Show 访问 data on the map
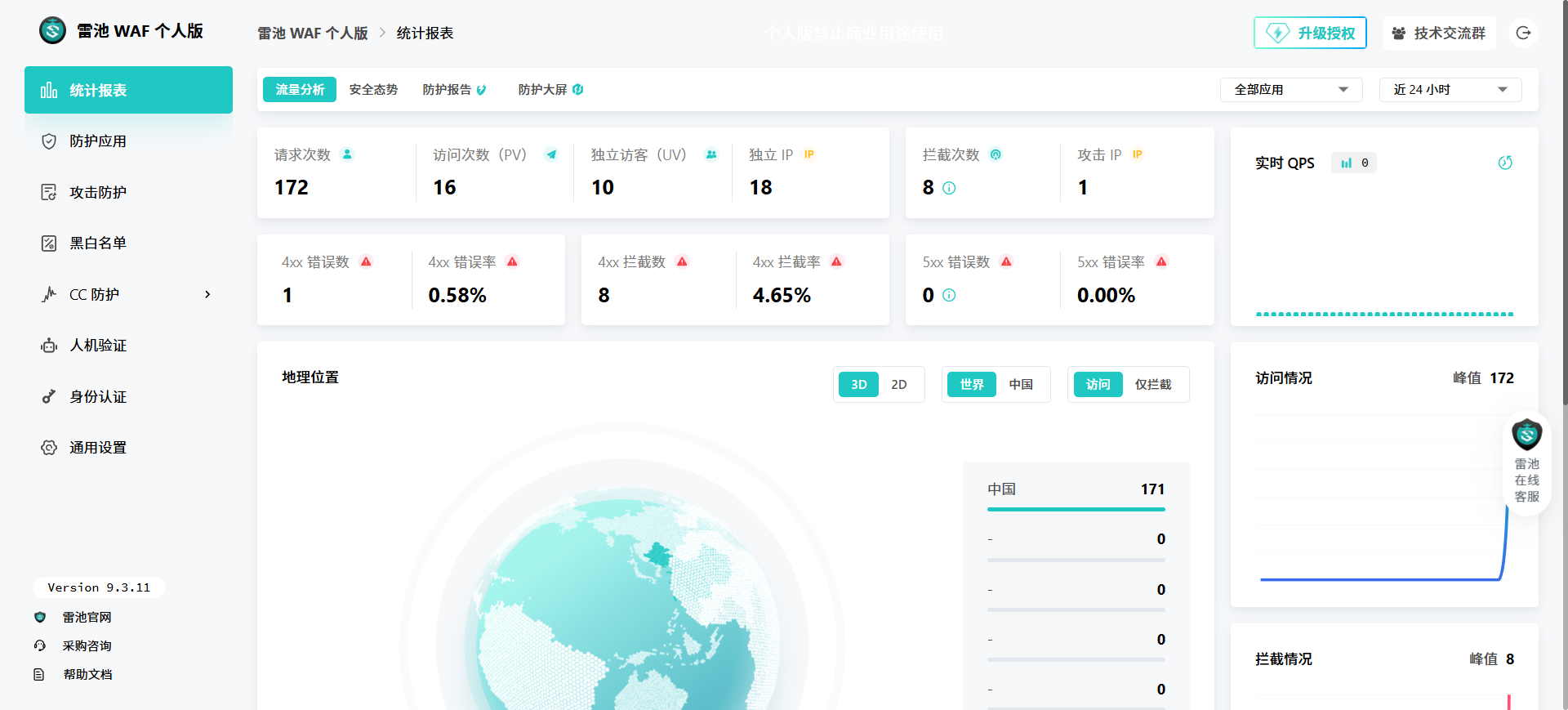 coord(1098,385)
